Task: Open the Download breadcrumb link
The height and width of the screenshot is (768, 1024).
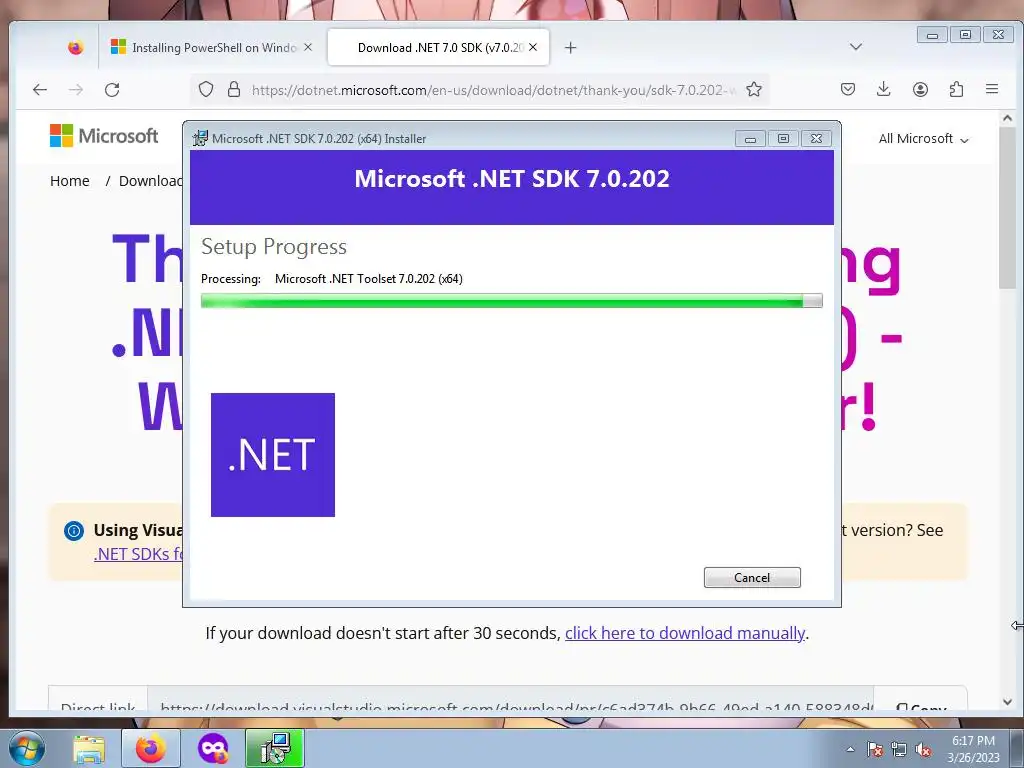Action: [x=150, y=181]
